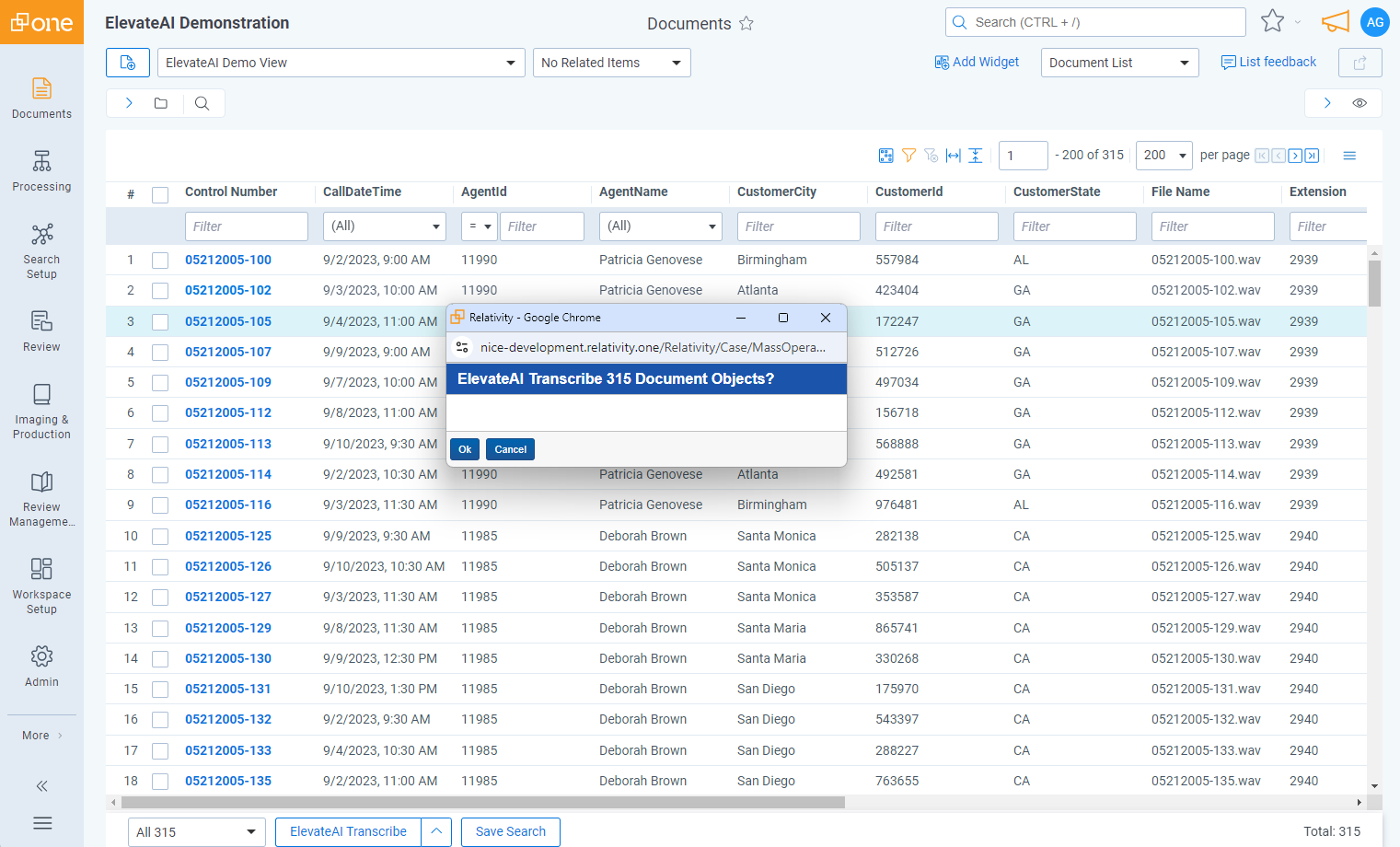This screenshot has width=1400, height=847.
Task: Open the notifications megaphone icon
Action: 1335,22
